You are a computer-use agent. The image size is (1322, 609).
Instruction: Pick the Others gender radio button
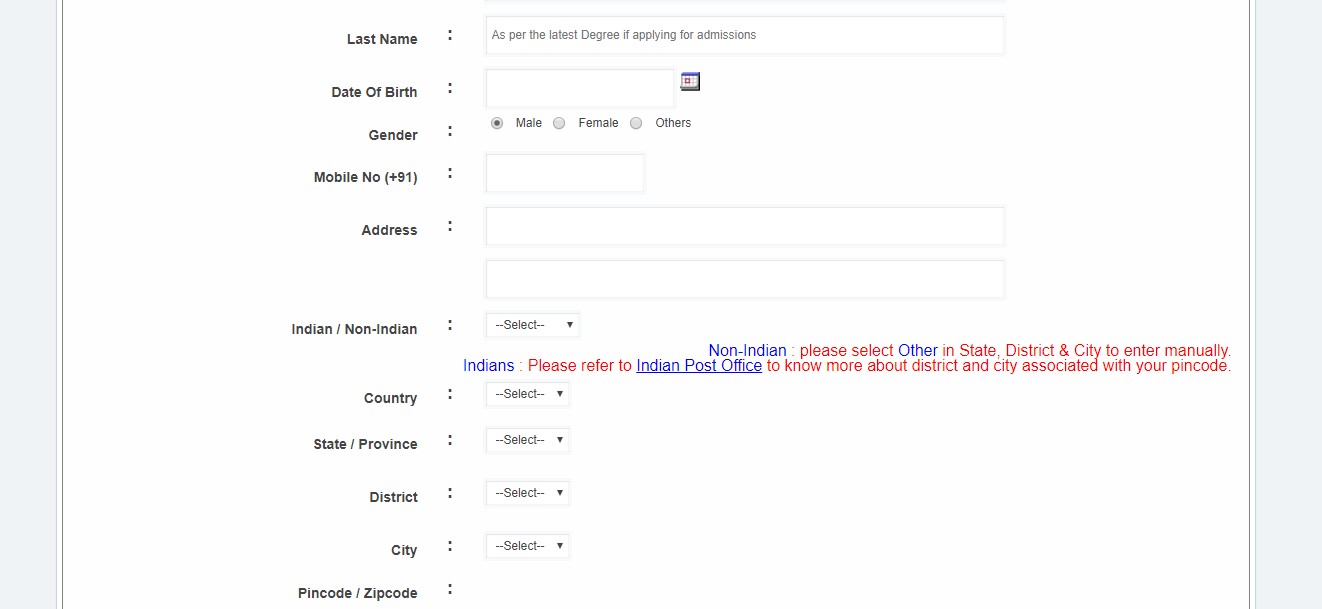coord(636,123)
